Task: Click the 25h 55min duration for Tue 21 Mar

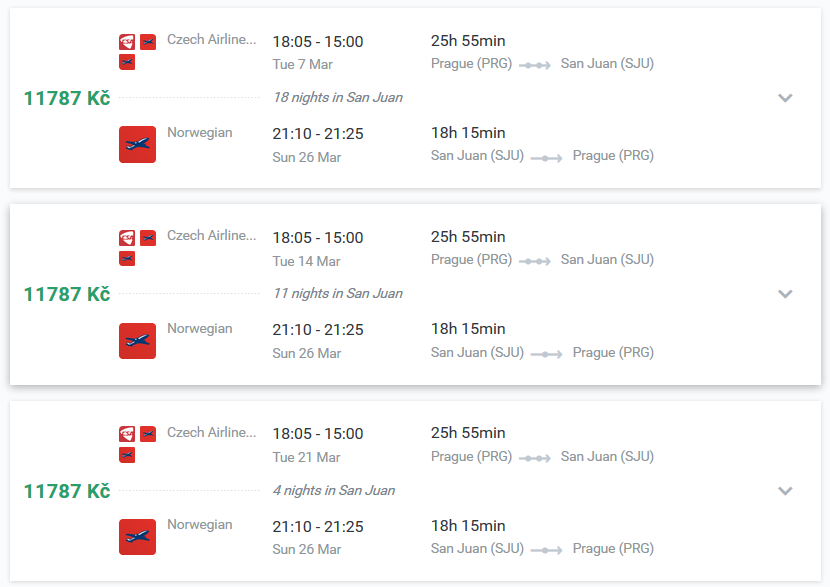Action: tap(468, 432)
